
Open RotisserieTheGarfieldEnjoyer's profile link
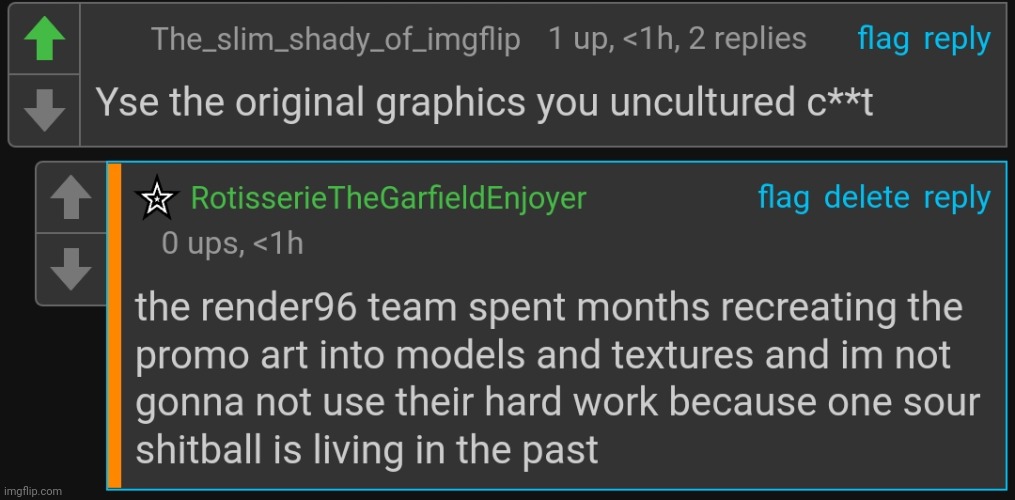[388, 198]
